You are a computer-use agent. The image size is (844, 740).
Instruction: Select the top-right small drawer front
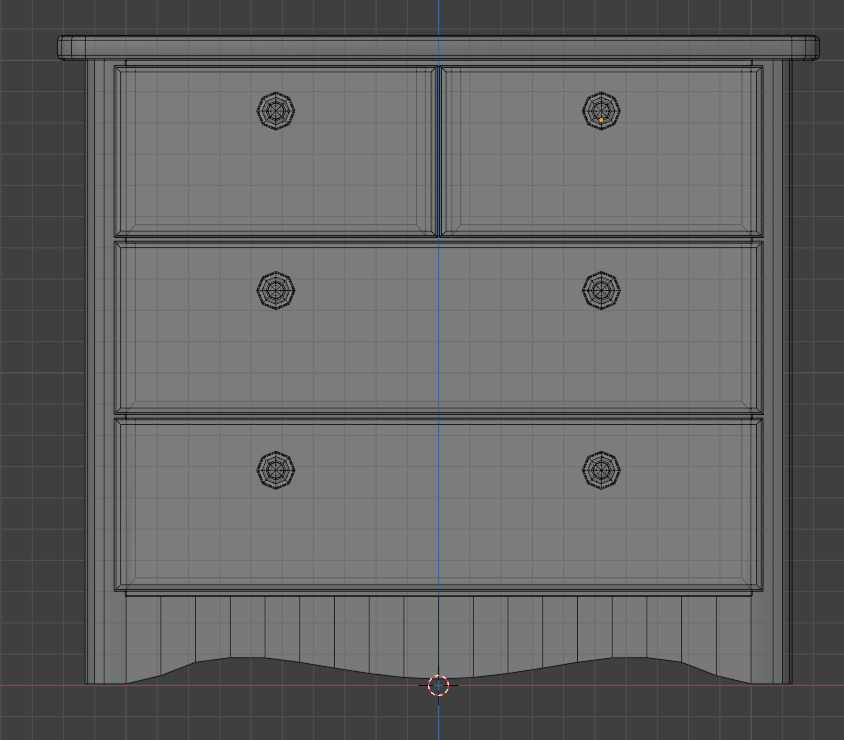pos(601,151)
